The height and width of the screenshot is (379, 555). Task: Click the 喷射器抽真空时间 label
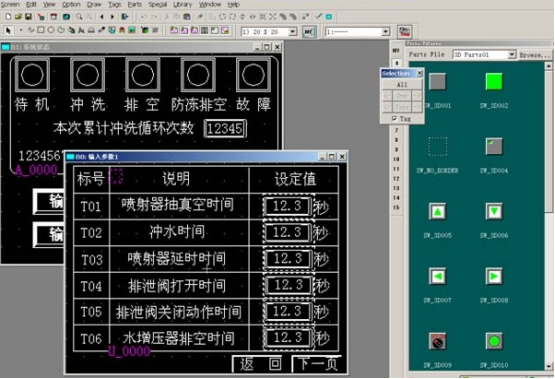[177, 205]
